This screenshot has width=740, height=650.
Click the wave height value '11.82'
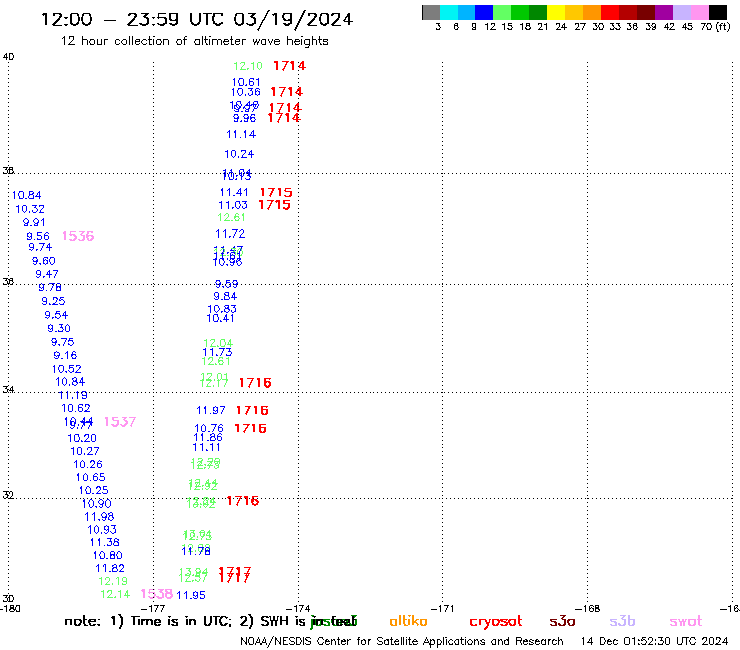110,569
